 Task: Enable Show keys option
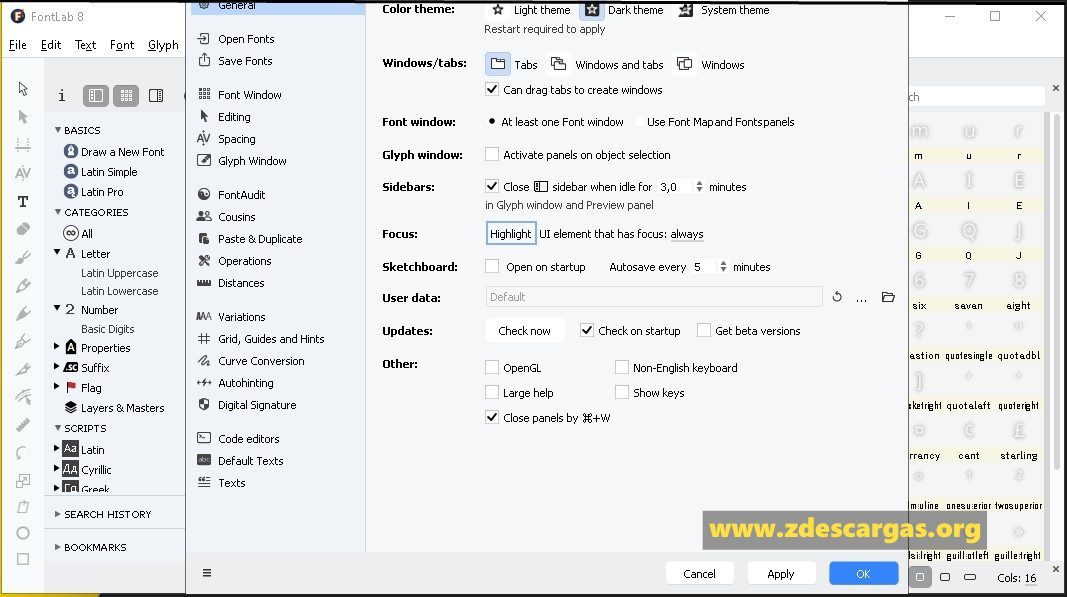(621, 392)
